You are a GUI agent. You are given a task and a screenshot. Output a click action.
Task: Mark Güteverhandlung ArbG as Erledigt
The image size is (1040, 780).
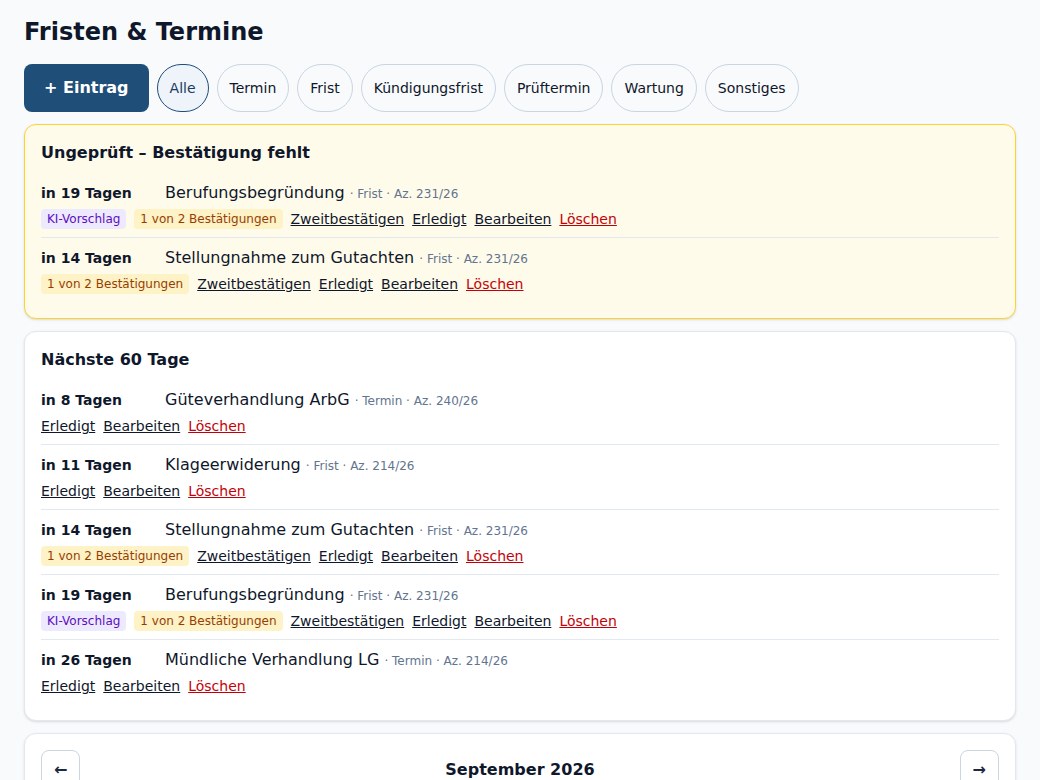click(68, 426)
